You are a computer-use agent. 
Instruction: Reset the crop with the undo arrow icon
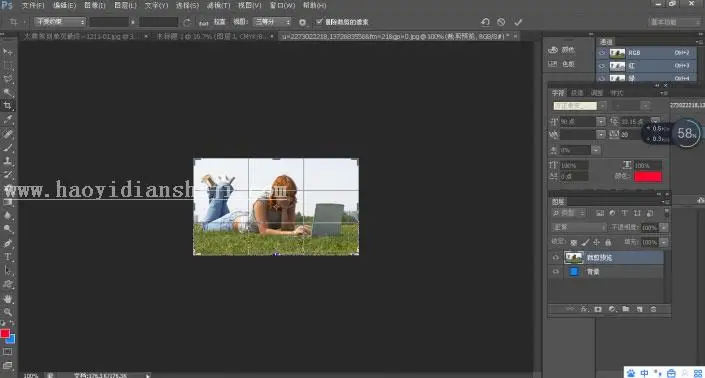click(x=485, y=22)
